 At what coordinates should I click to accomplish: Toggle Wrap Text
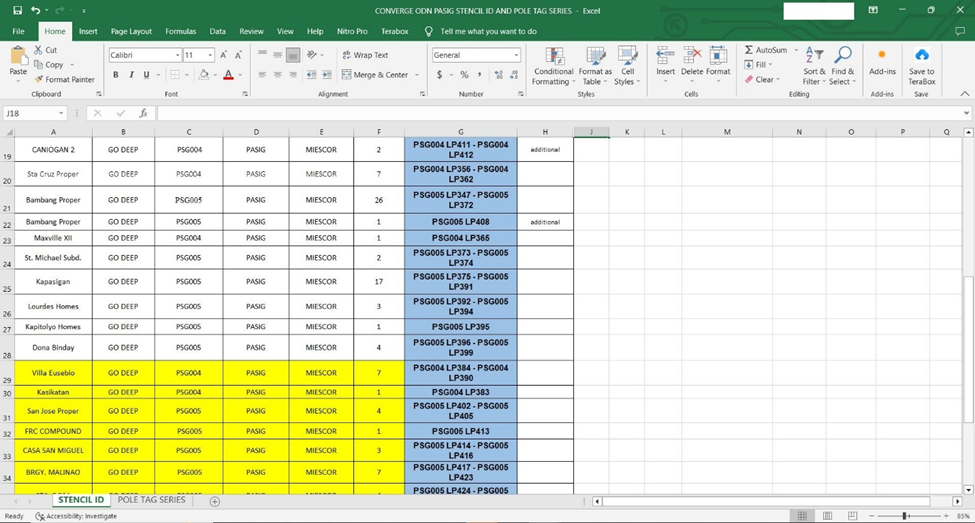click(365, 55)
